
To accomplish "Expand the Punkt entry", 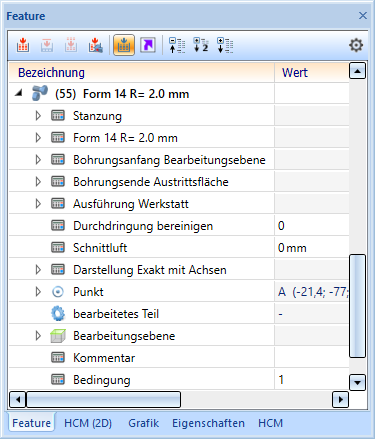I will (x=38, y=292).
